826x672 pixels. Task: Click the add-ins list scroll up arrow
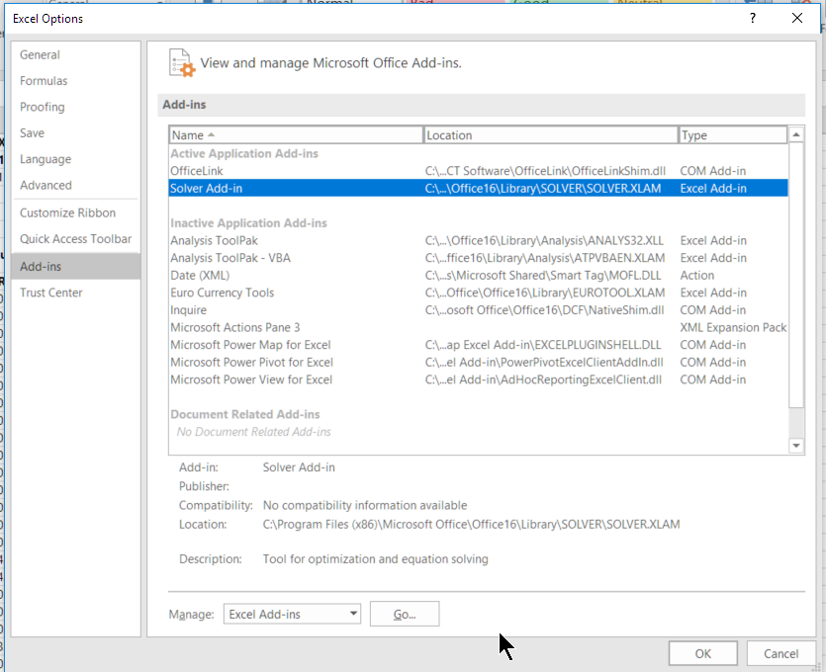(796, 135)
